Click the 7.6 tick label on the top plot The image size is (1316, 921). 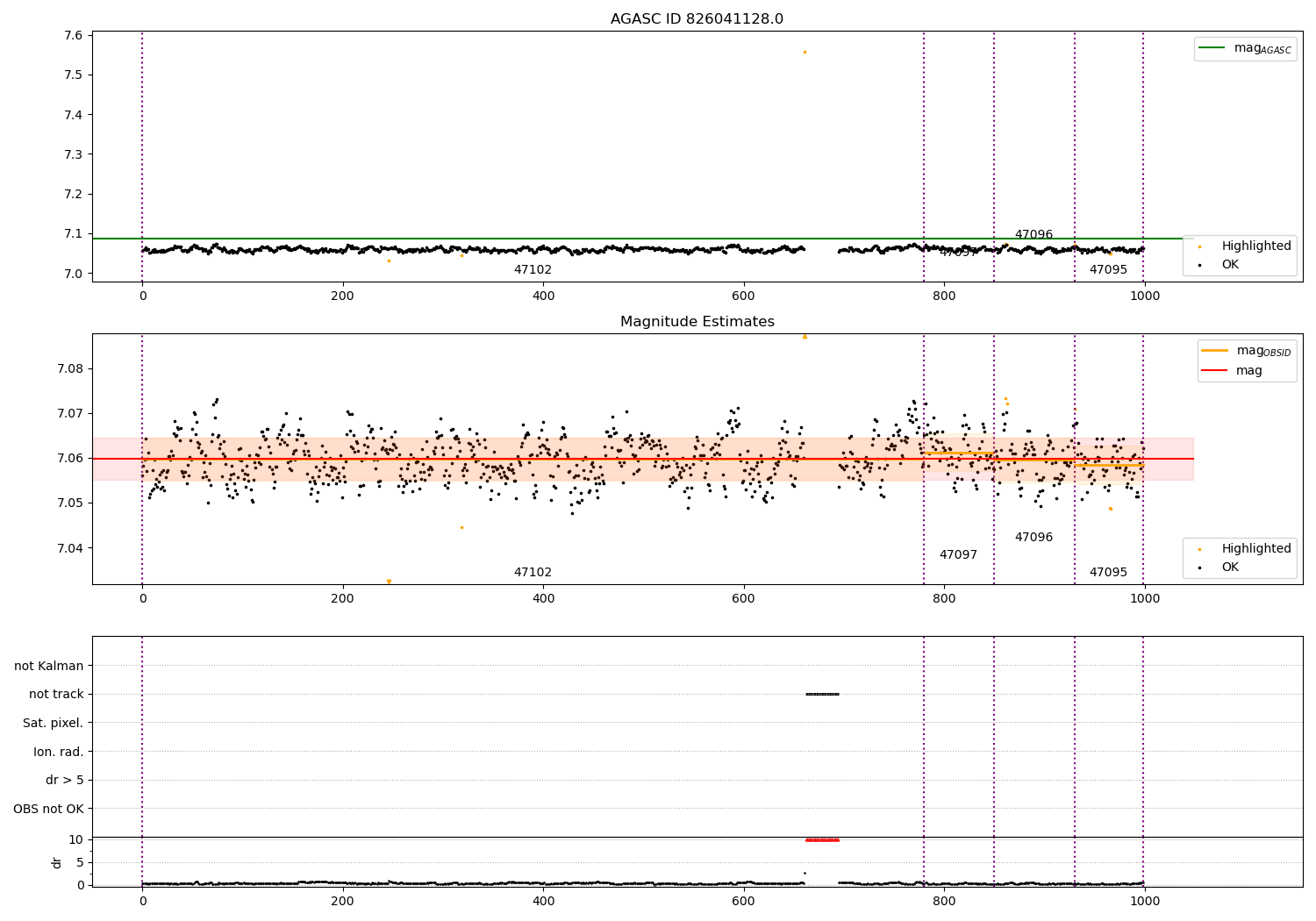[x=73, y=36]
